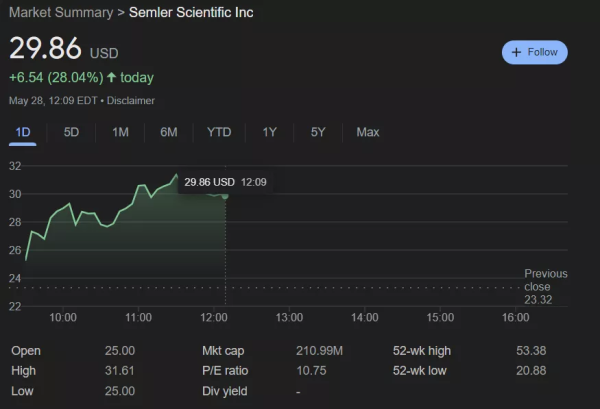
Task: Switch to the 1M chart tab
Action: [120, 132]
